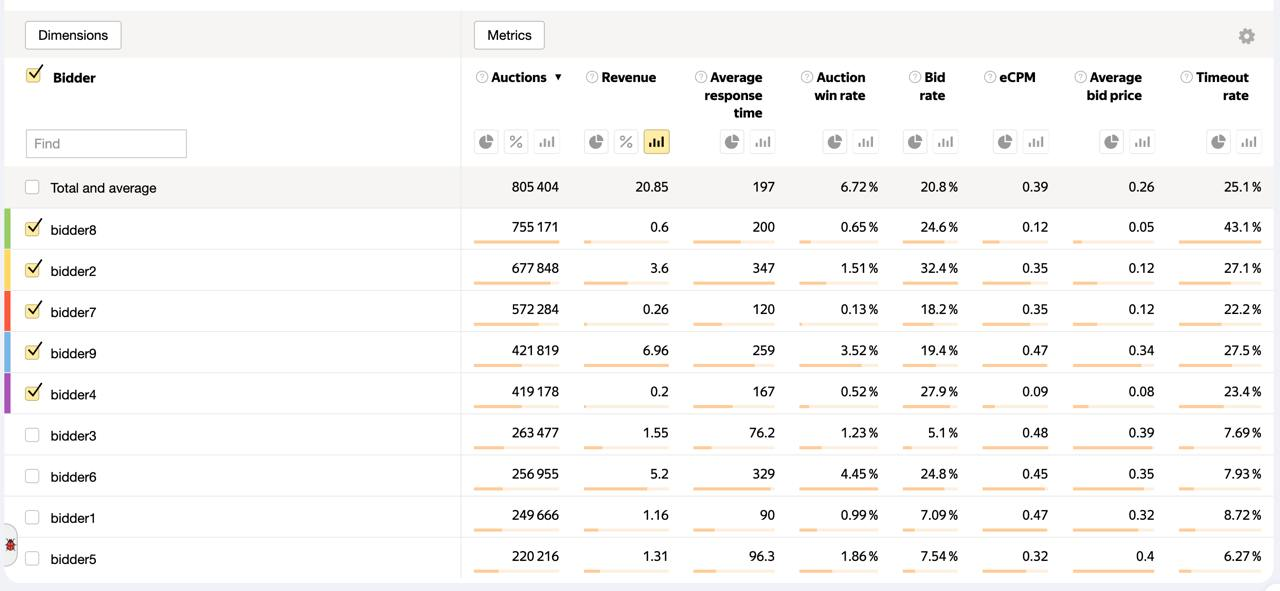The height and width of the screenshot is (591, 1280).
Task: Uncheck the bidder8 checkbox
Action: [33, 228]
